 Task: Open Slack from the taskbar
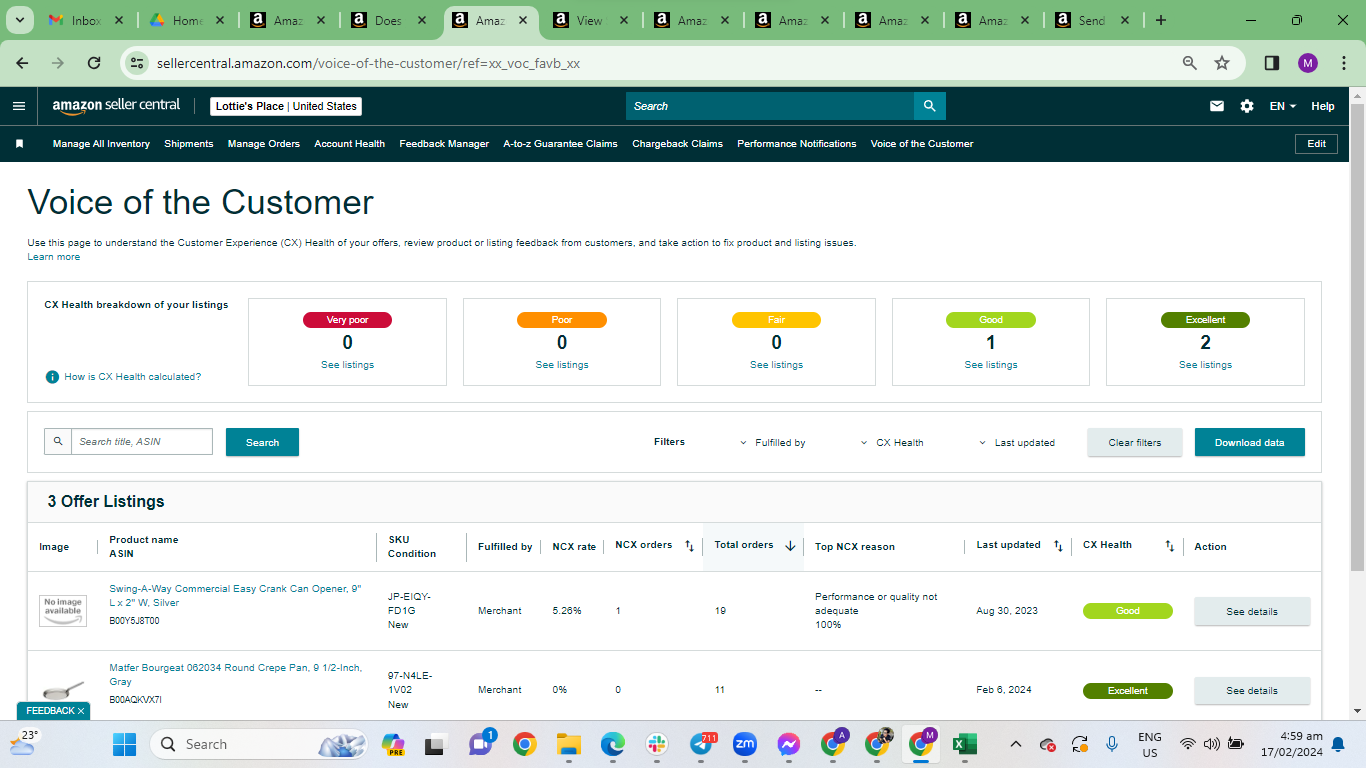(657, 744)
